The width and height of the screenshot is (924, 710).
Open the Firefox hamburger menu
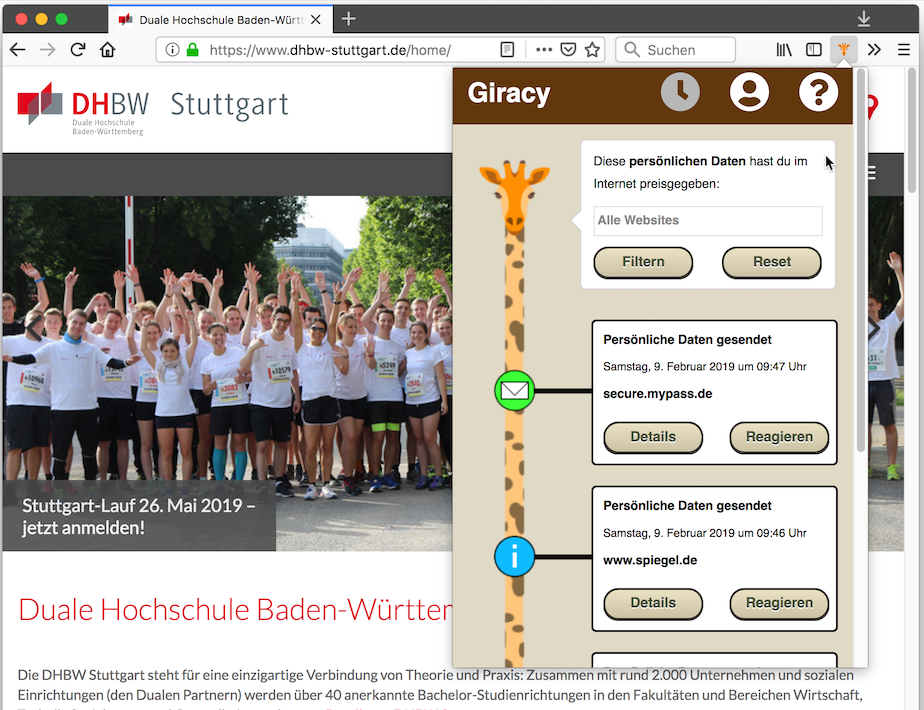point(904,49)
